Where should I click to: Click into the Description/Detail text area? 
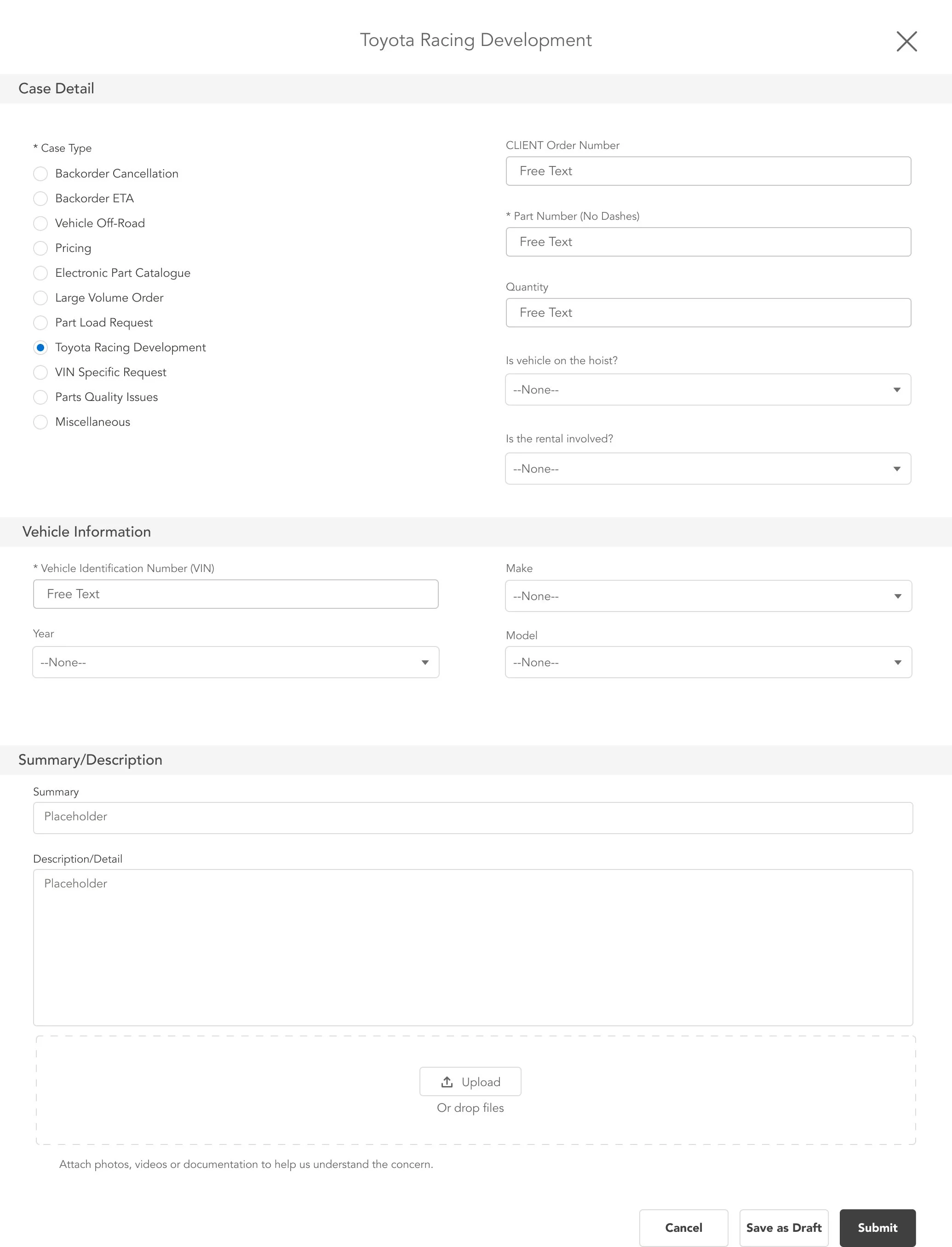pyautogui.click(x=473, y=947)
